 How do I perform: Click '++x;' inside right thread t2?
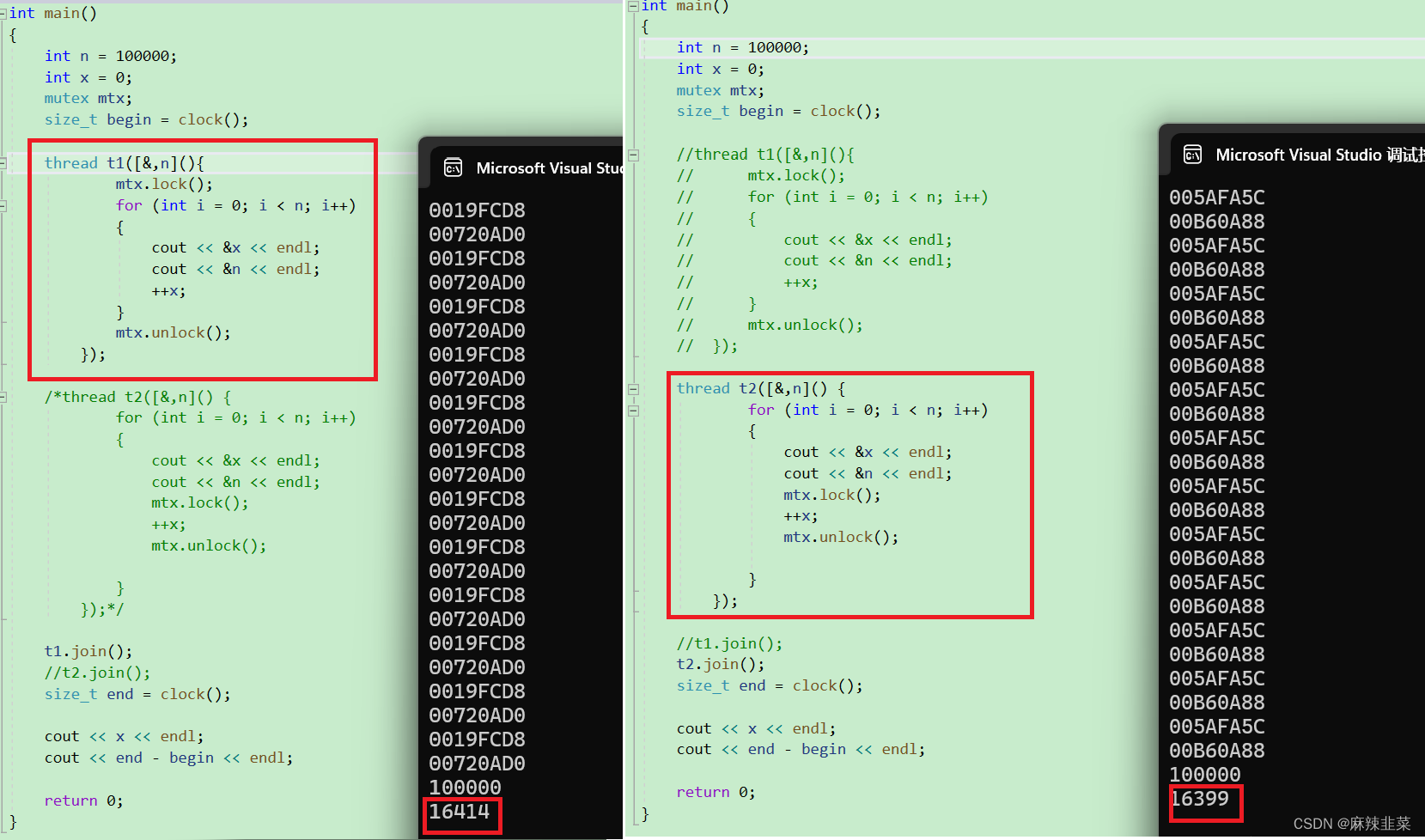point(801,516)
